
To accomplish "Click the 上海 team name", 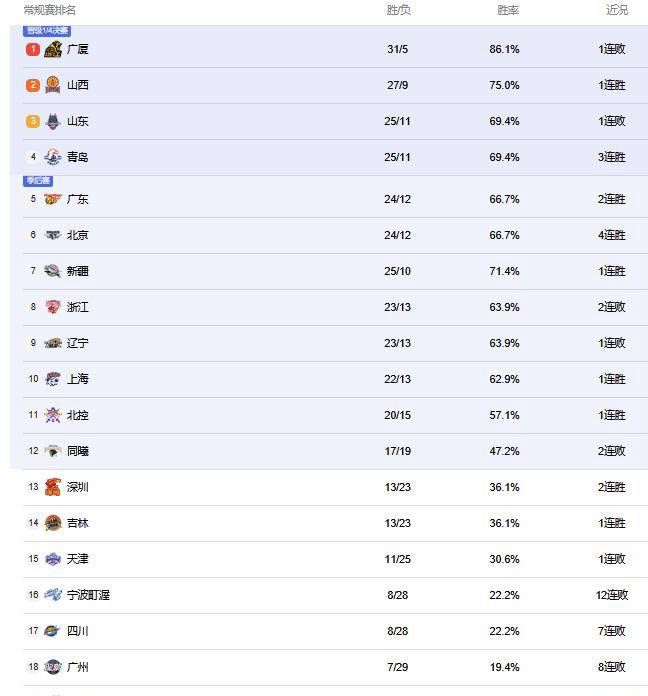I will [78, 379].
